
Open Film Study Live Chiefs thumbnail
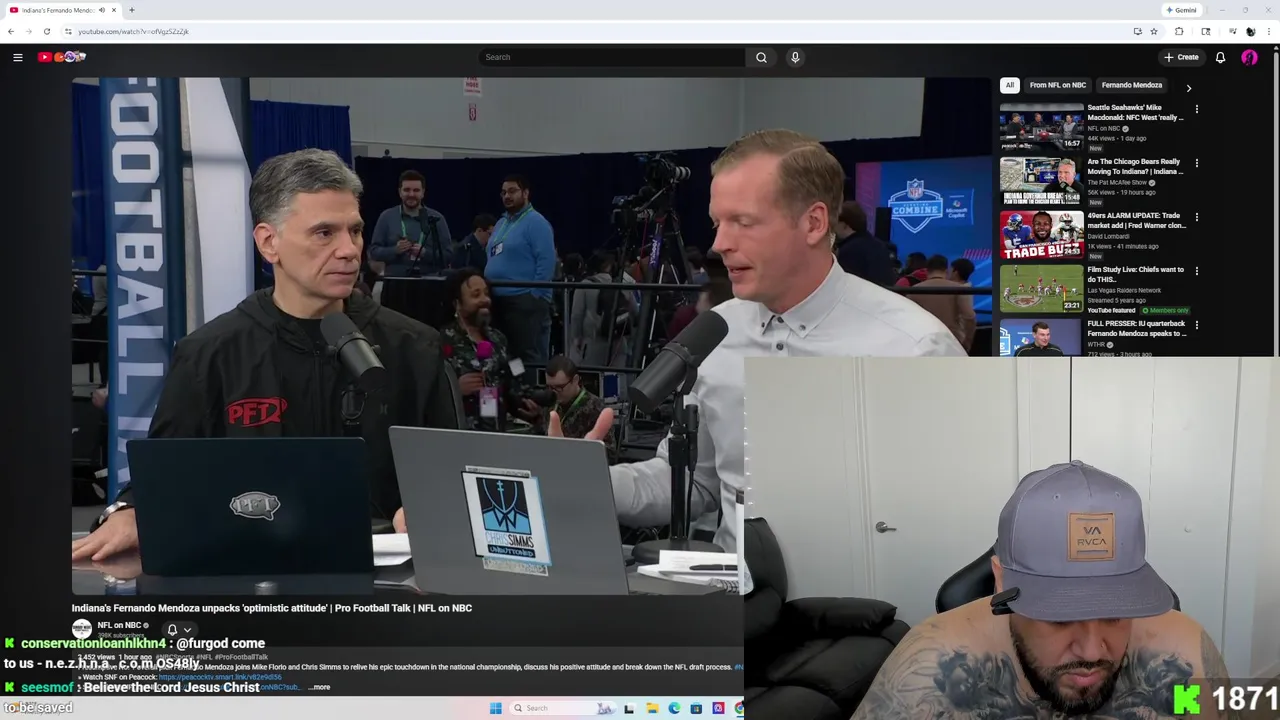pyautogui.click(x=1041, y=288)
